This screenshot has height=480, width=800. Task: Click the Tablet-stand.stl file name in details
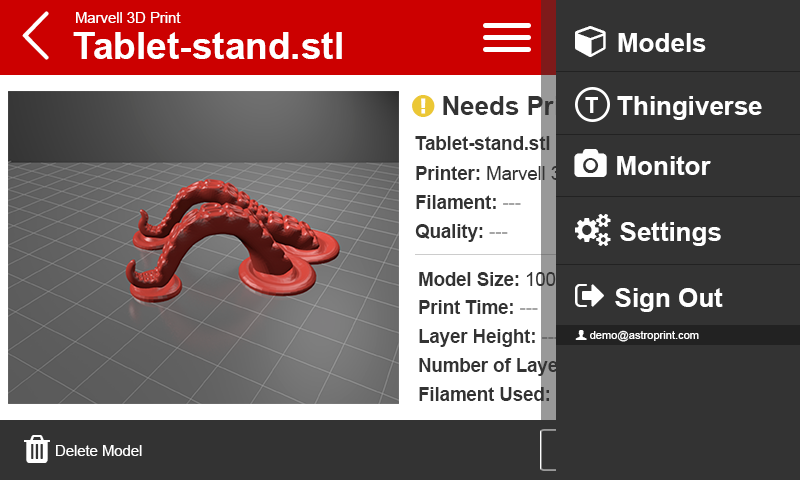click(483, 144)
